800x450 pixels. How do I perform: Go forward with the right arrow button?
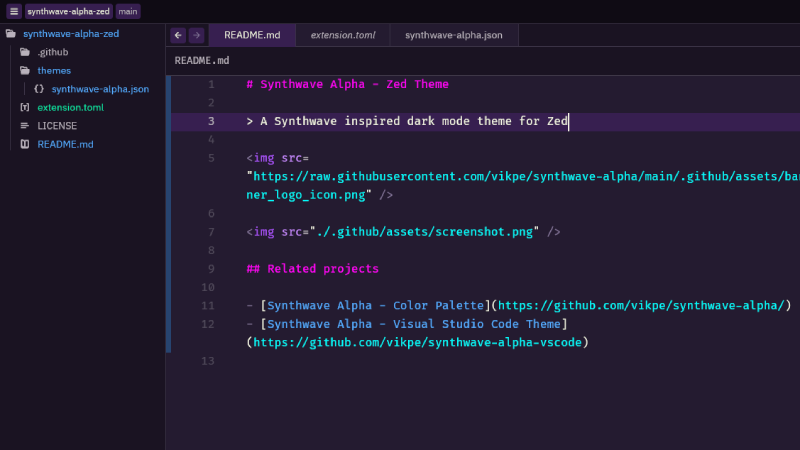pos(196,35)
